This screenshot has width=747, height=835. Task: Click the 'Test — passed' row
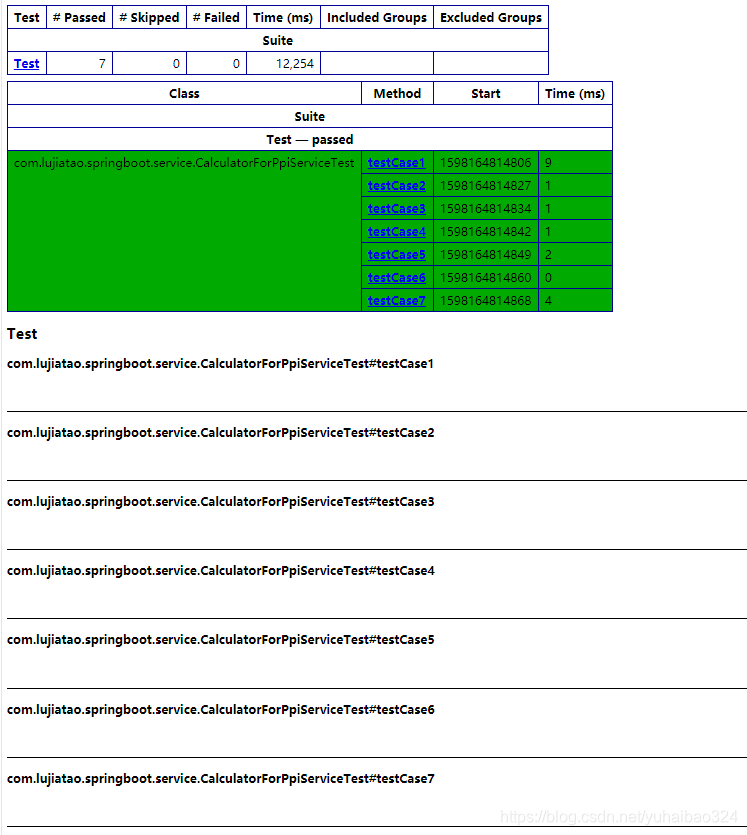click(310, 140)
